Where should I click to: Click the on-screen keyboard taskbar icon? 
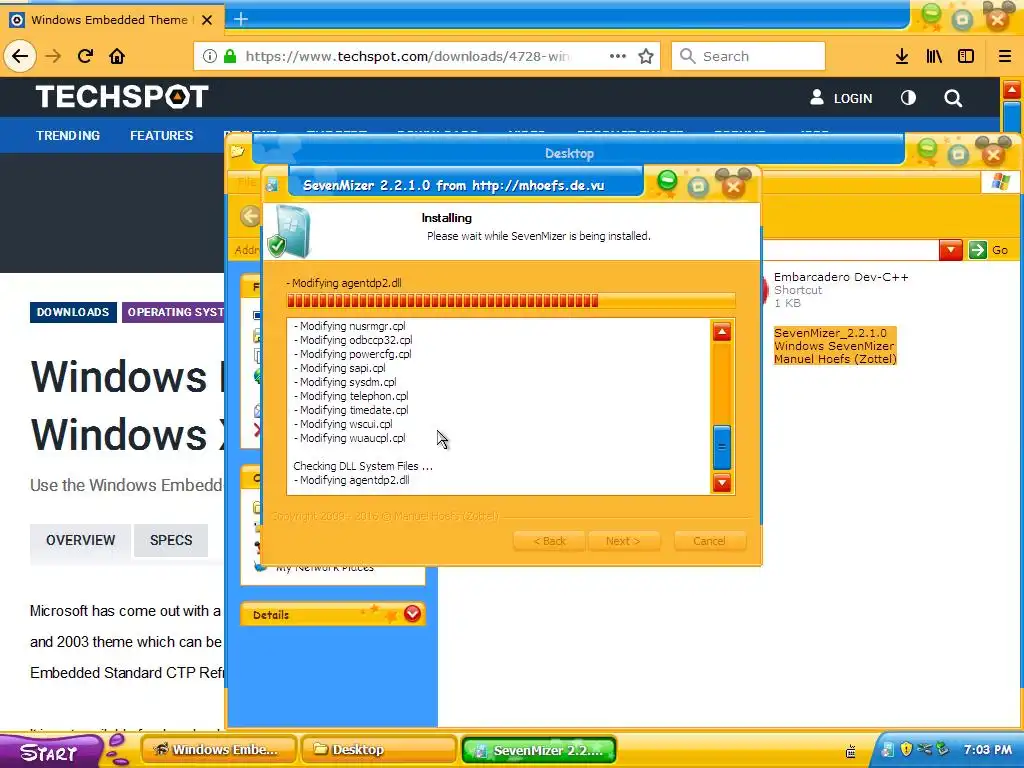click(850, 752)
